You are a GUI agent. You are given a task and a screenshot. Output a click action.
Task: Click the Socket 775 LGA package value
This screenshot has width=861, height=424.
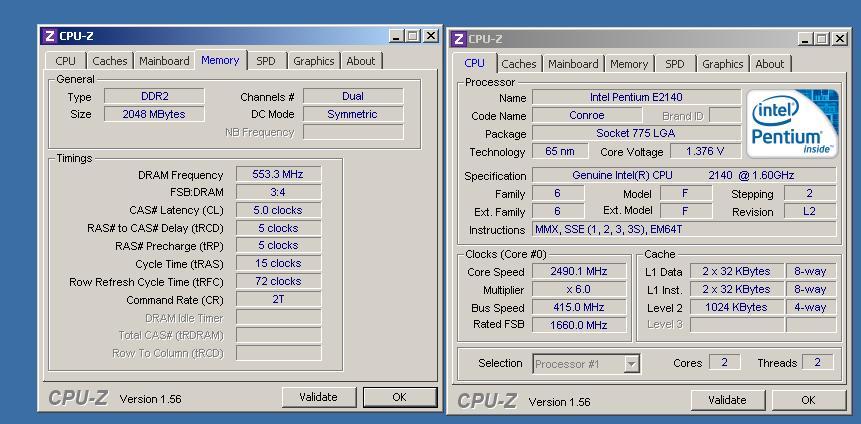[636, 133]
